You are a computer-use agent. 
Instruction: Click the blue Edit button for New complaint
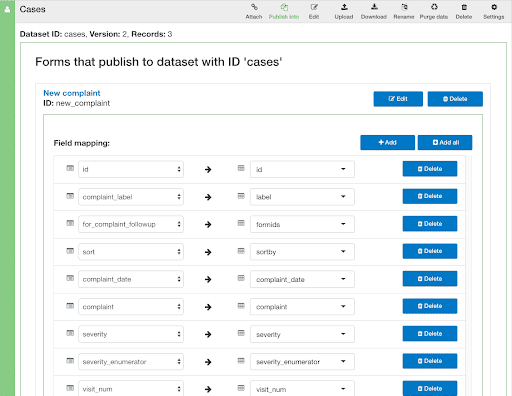coord(398,99)
